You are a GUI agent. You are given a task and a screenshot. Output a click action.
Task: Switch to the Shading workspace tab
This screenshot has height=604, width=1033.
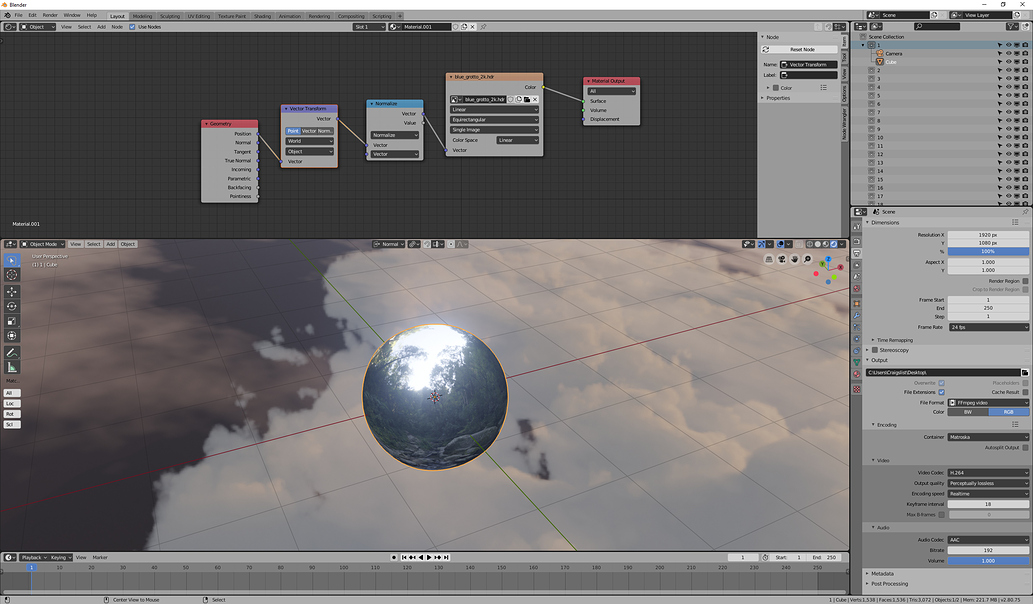click(x=262, y=16)
